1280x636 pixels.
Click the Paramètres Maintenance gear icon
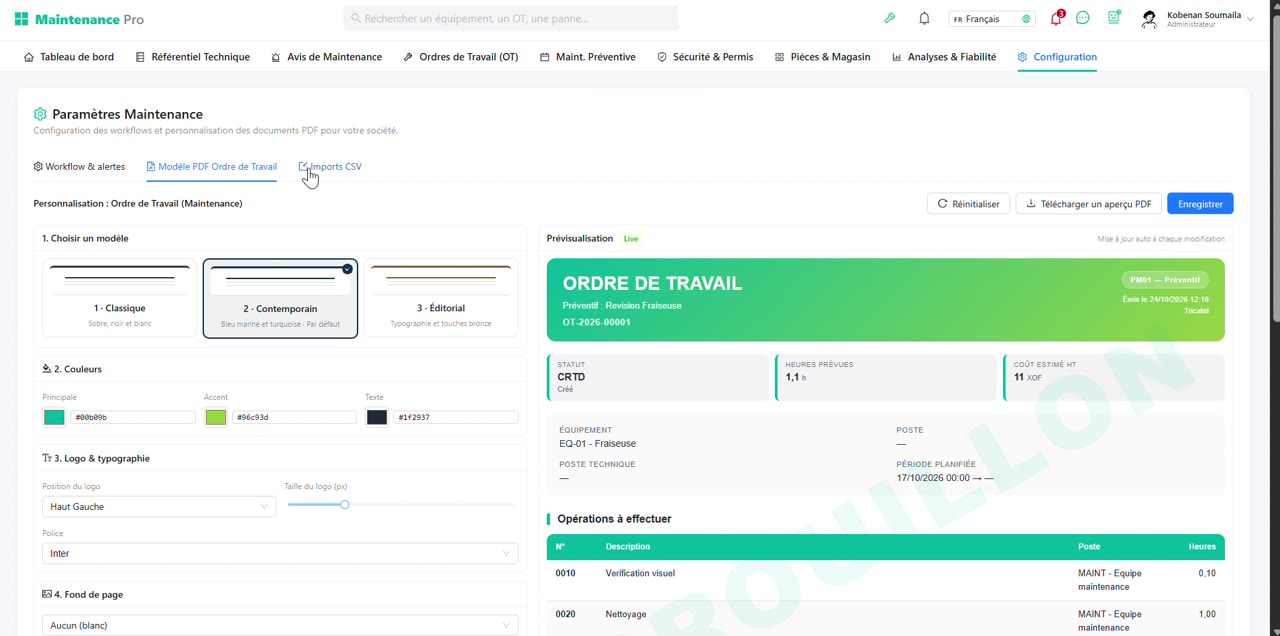point(40,114)
